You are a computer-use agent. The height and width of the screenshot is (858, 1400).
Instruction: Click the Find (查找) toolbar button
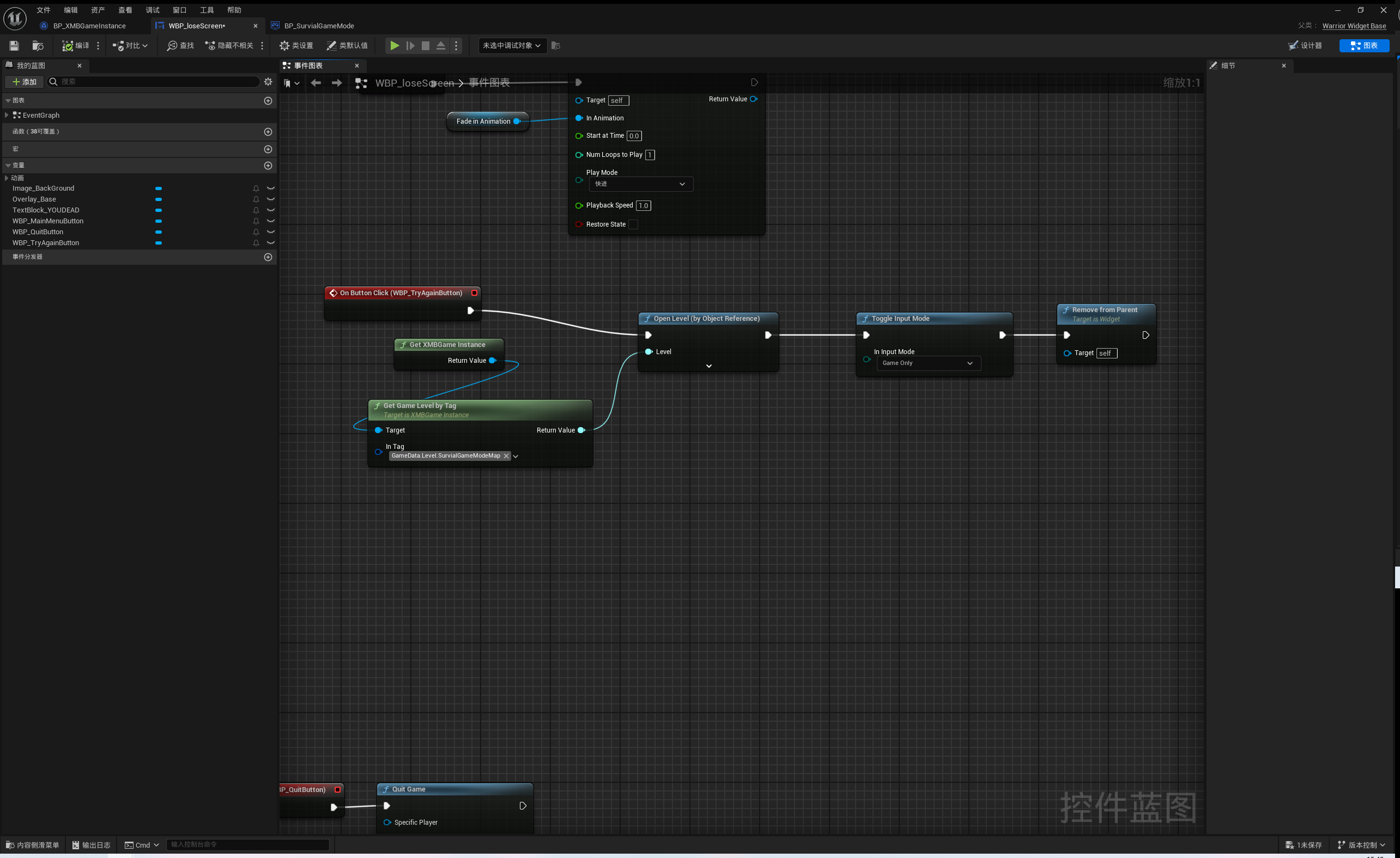pyautogui.click(x=180, y=45)
